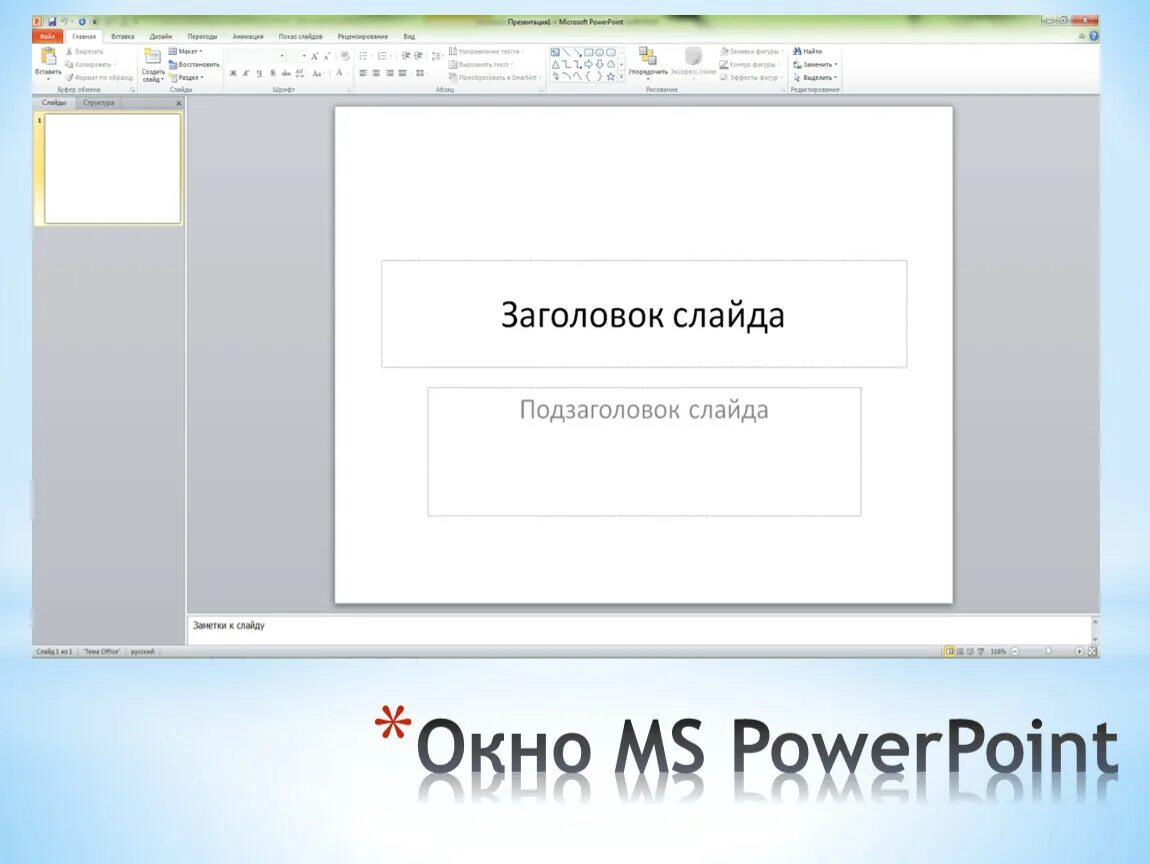Click the Упорядочить arrange icon

point(647,56)
